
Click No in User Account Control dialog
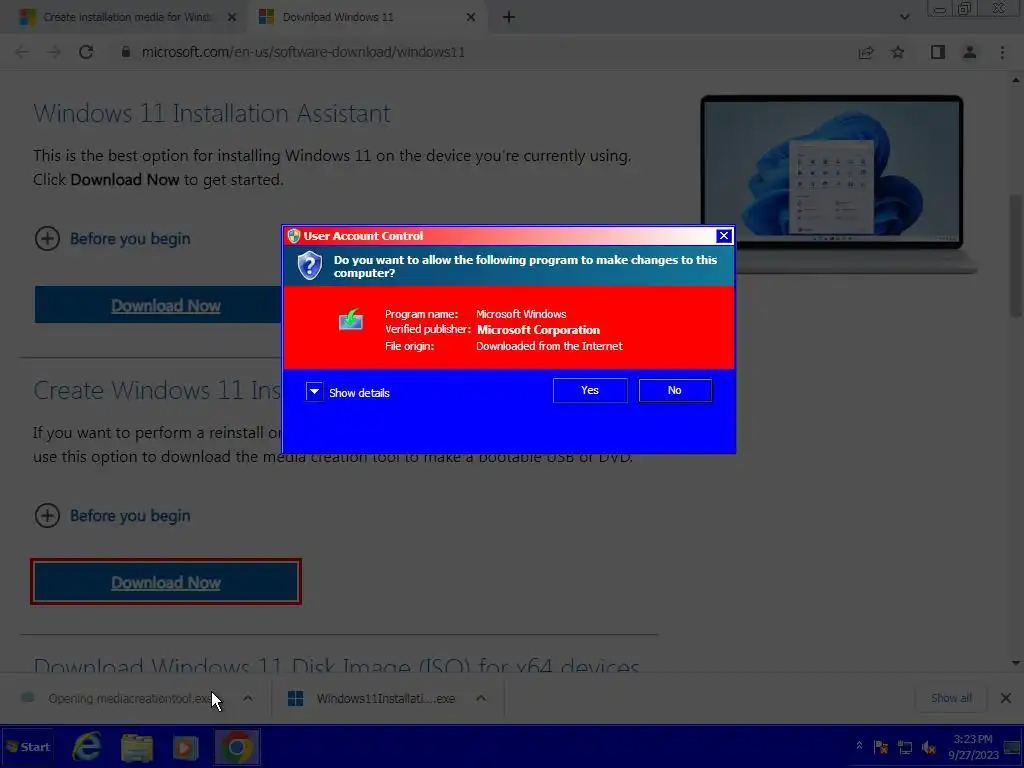[675, 391]
